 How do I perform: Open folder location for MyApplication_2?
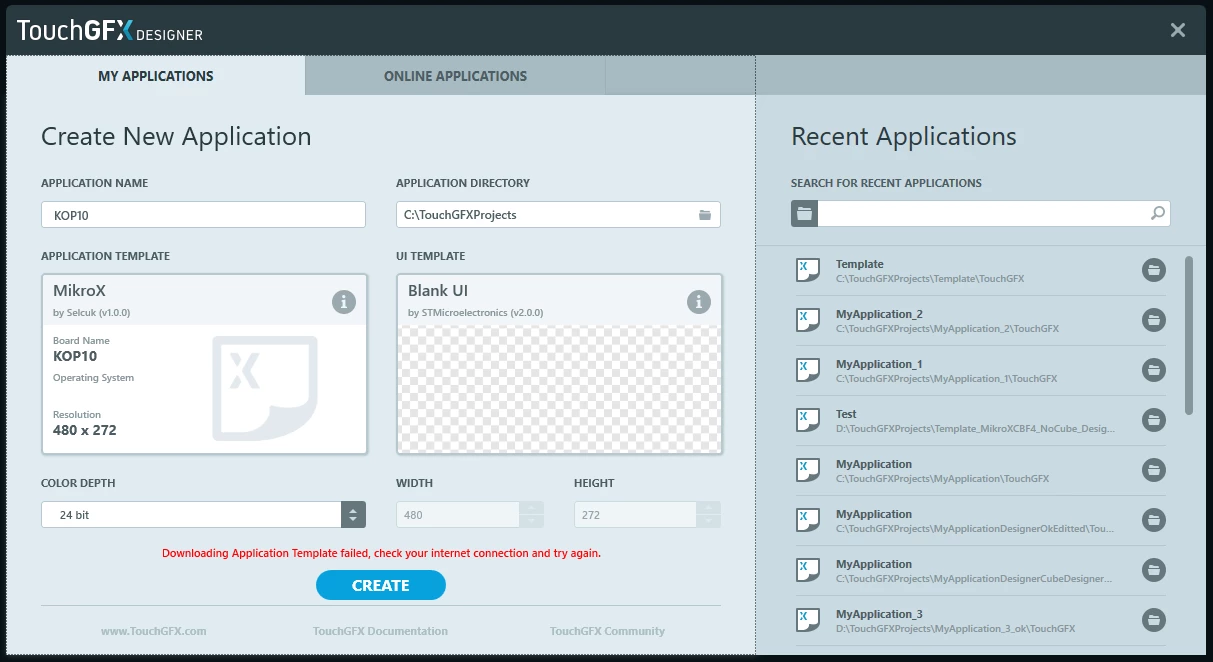click(1154, 320)
